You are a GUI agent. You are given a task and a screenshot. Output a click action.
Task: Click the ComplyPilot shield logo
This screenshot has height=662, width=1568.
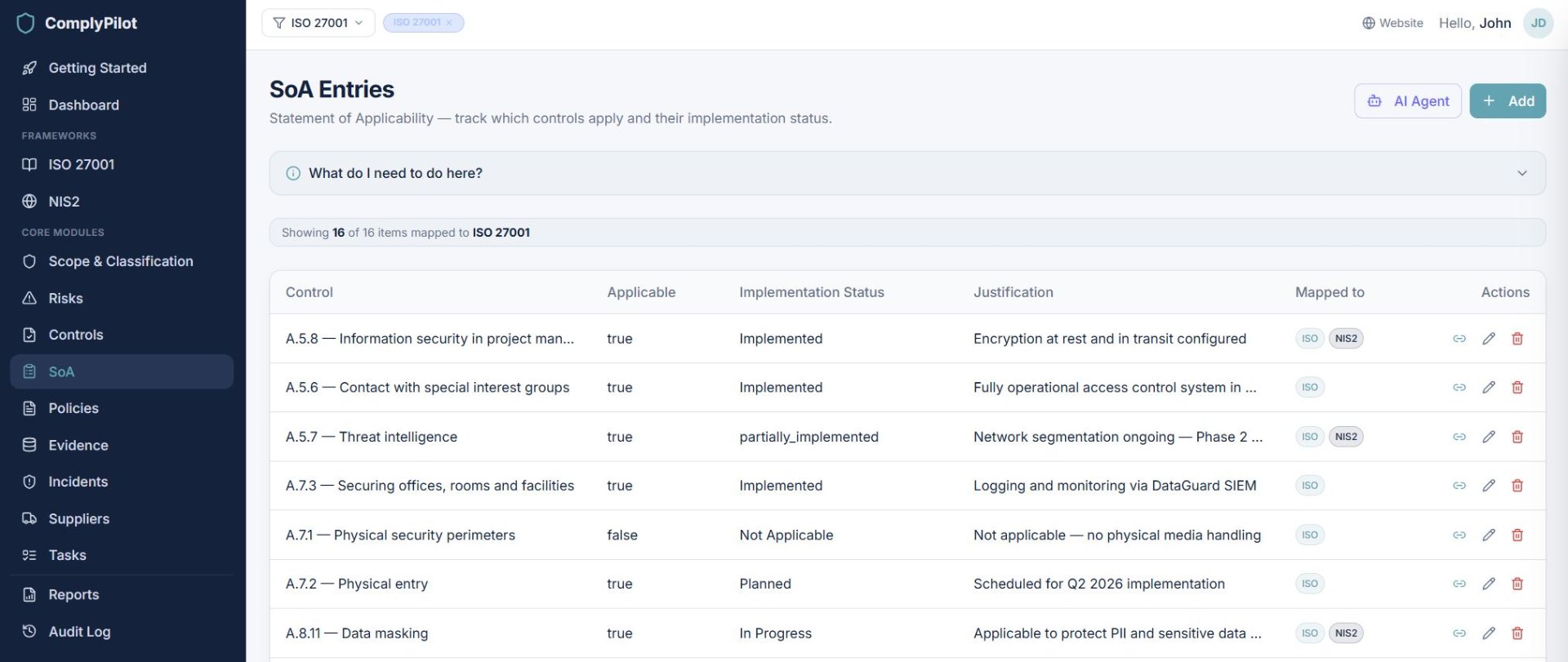pyautogui.click(x=26, y=23)
